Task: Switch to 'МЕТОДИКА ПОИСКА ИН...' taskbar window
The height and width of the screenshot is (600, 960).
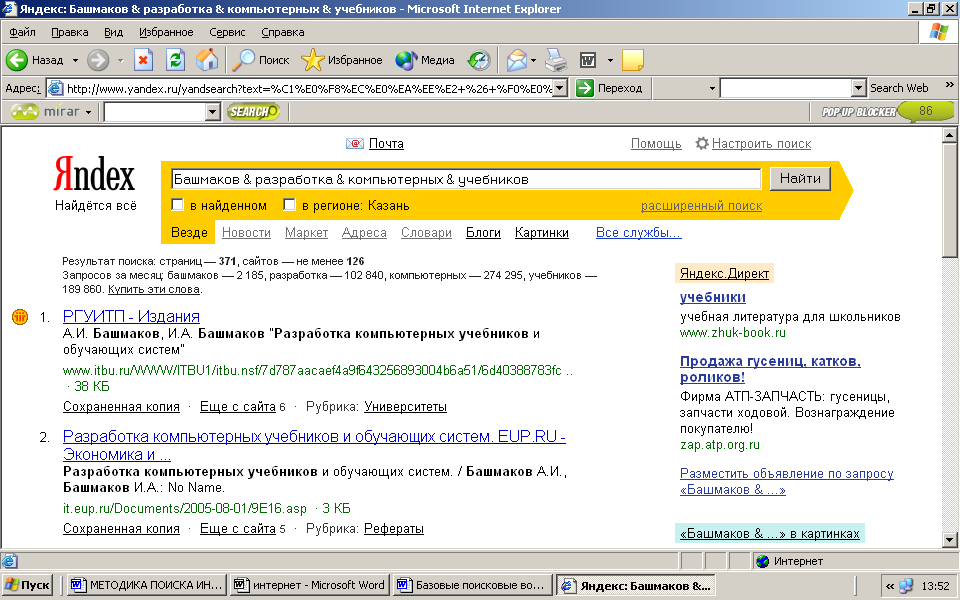Action: click(x=146, y=585)
